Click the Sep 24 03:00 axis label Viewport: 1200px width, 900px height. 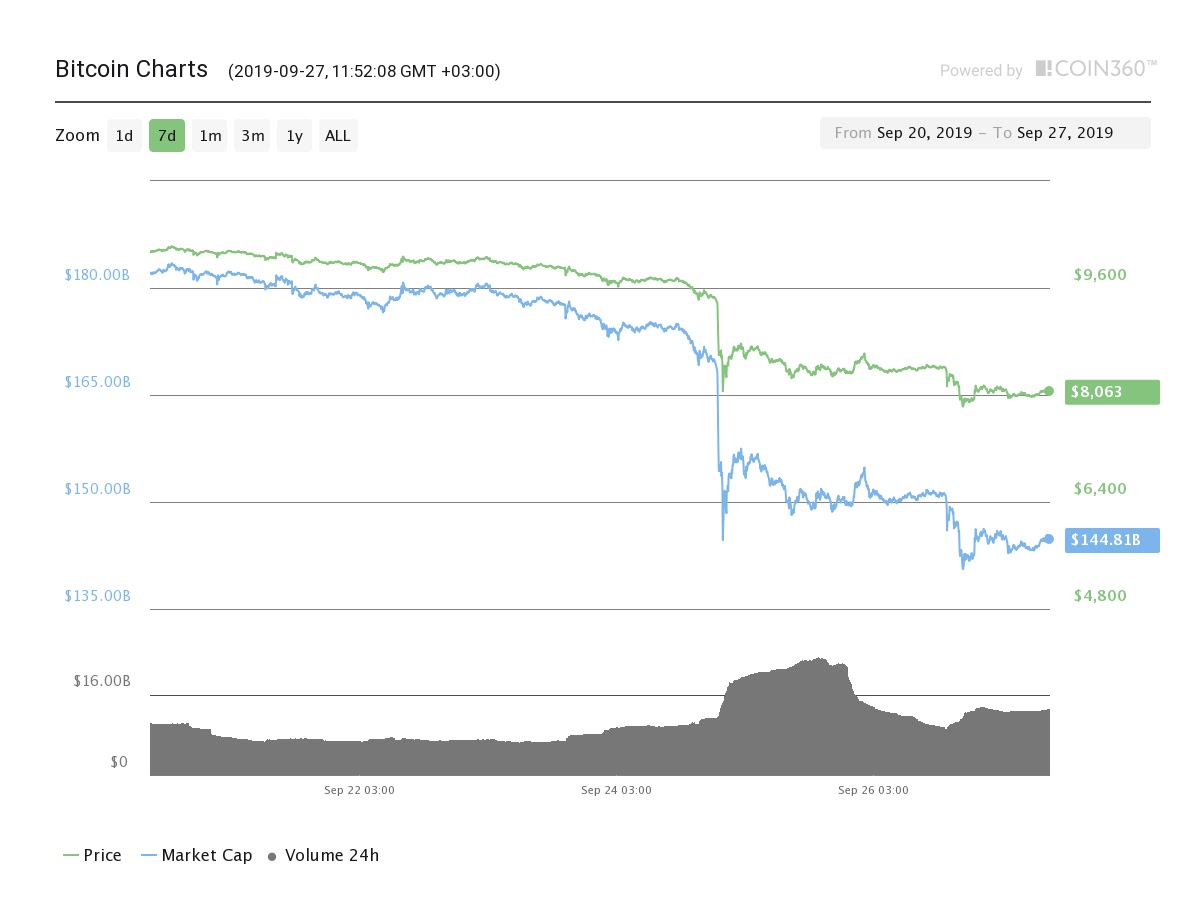point(616,790)
